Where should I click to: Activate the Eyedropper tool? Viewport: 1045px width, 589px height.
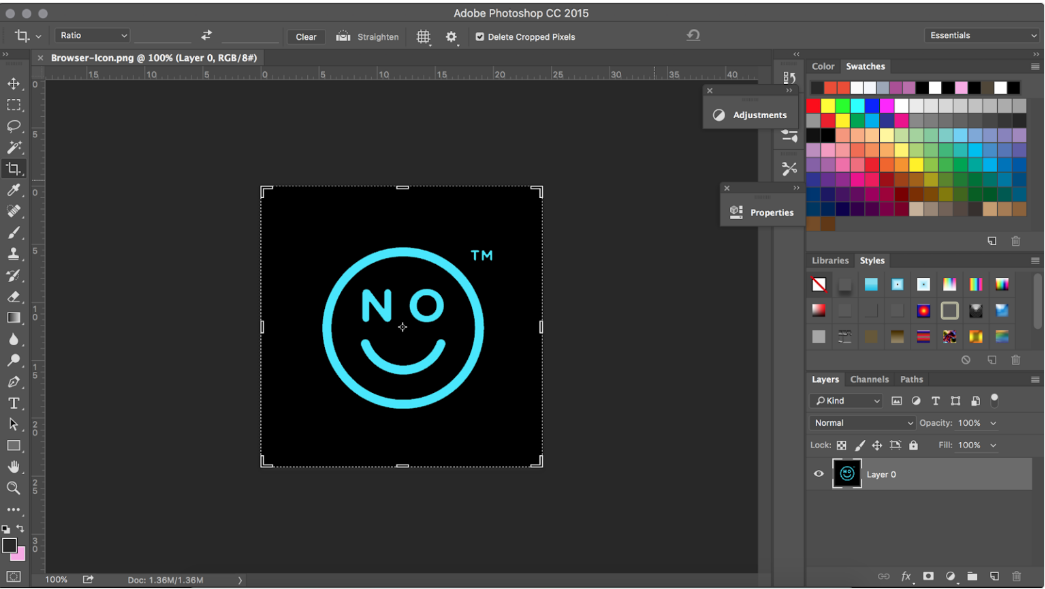click(14, 188)
